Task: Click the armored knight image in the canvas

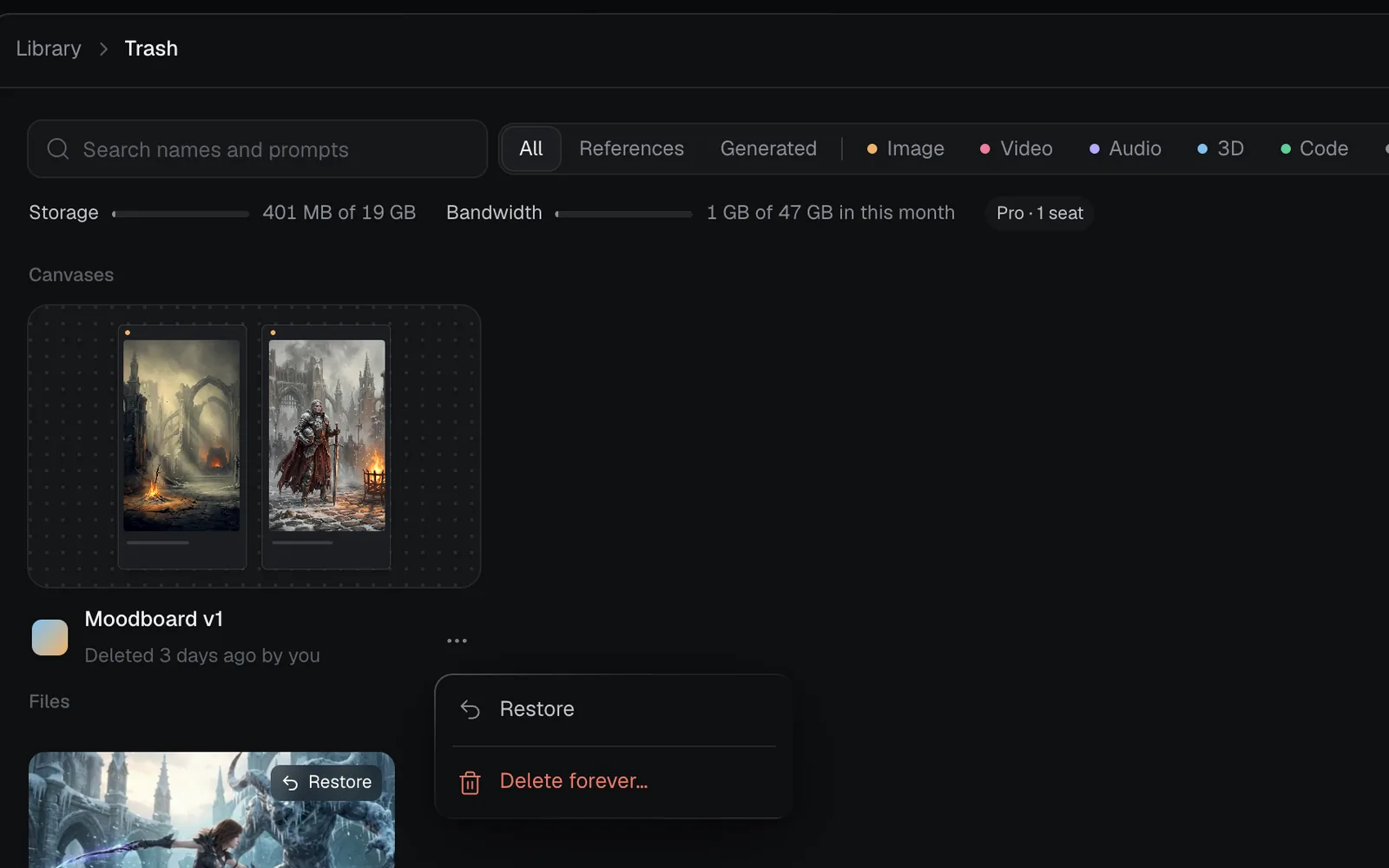Action: coord(326,435)
